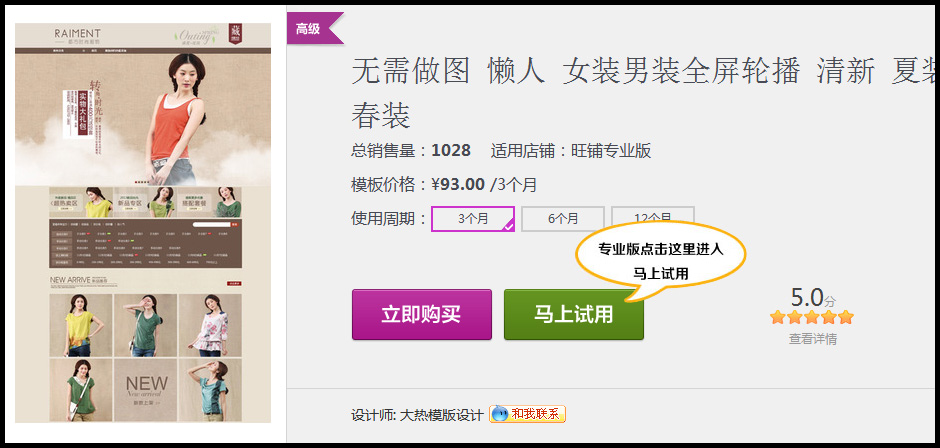Select the 12个月 usage period option

point(653,215)
